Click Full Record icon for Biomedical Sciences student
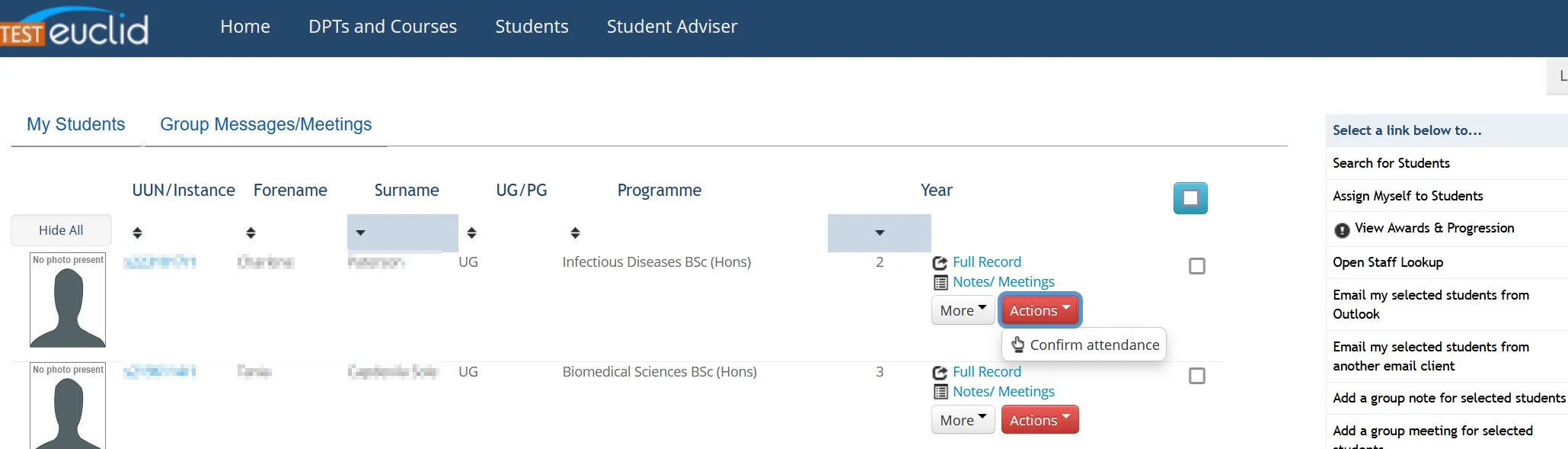The height and width of the screenshot is (449, 1568). pos(940,373)
